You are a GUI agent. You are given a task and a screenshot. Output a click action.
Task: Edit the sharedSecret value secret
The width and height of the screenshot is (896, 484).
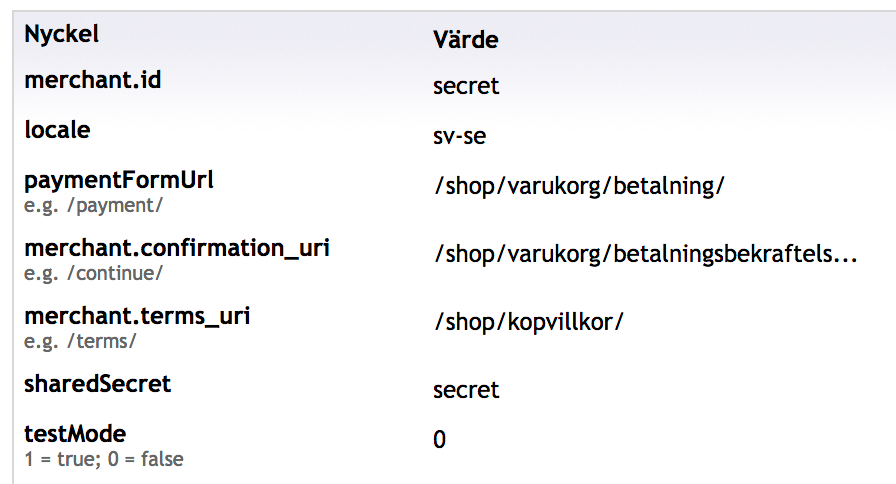(466, 390)
